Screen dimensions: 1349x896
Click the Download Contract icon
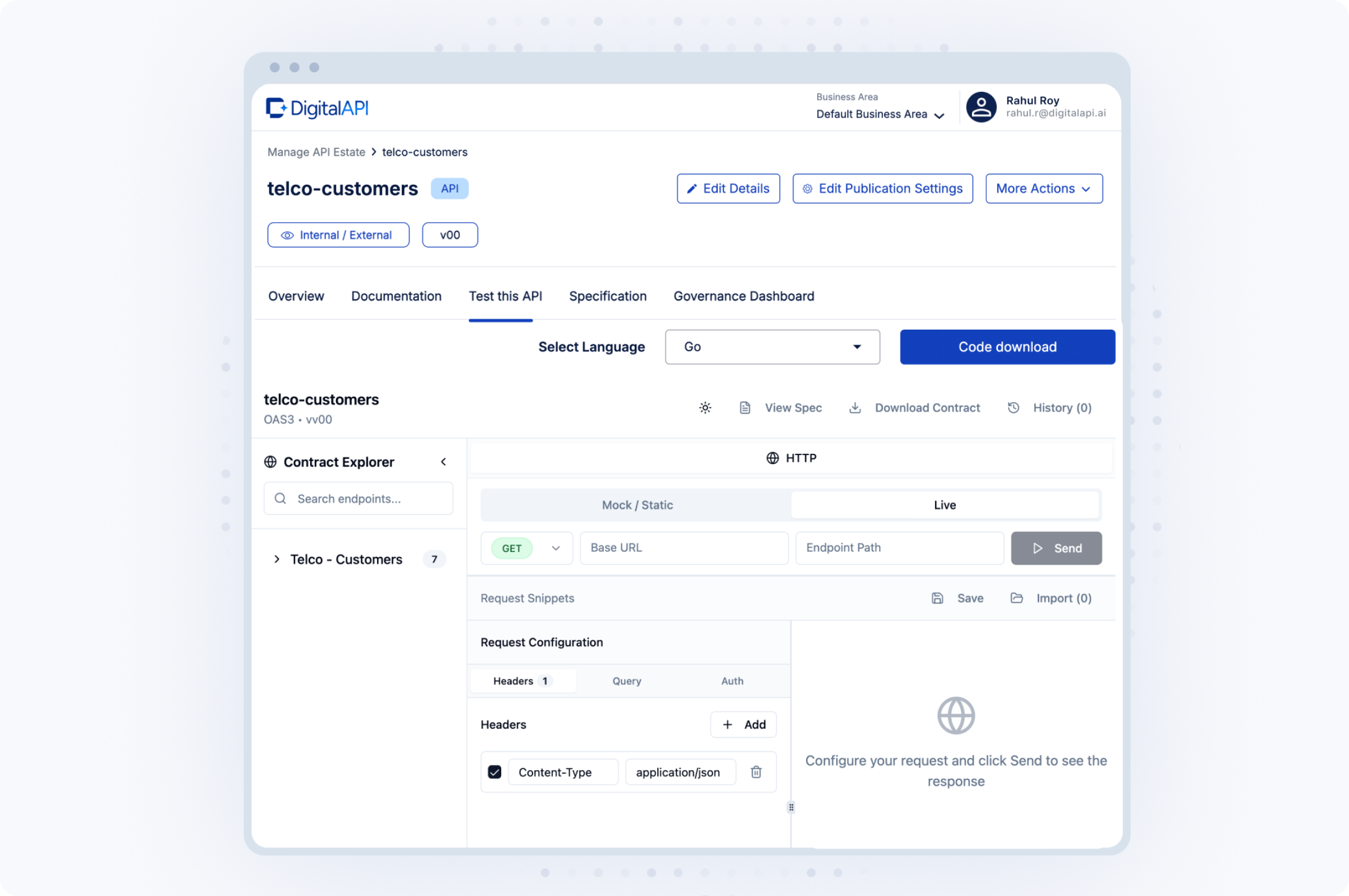[x=855, y=408]
